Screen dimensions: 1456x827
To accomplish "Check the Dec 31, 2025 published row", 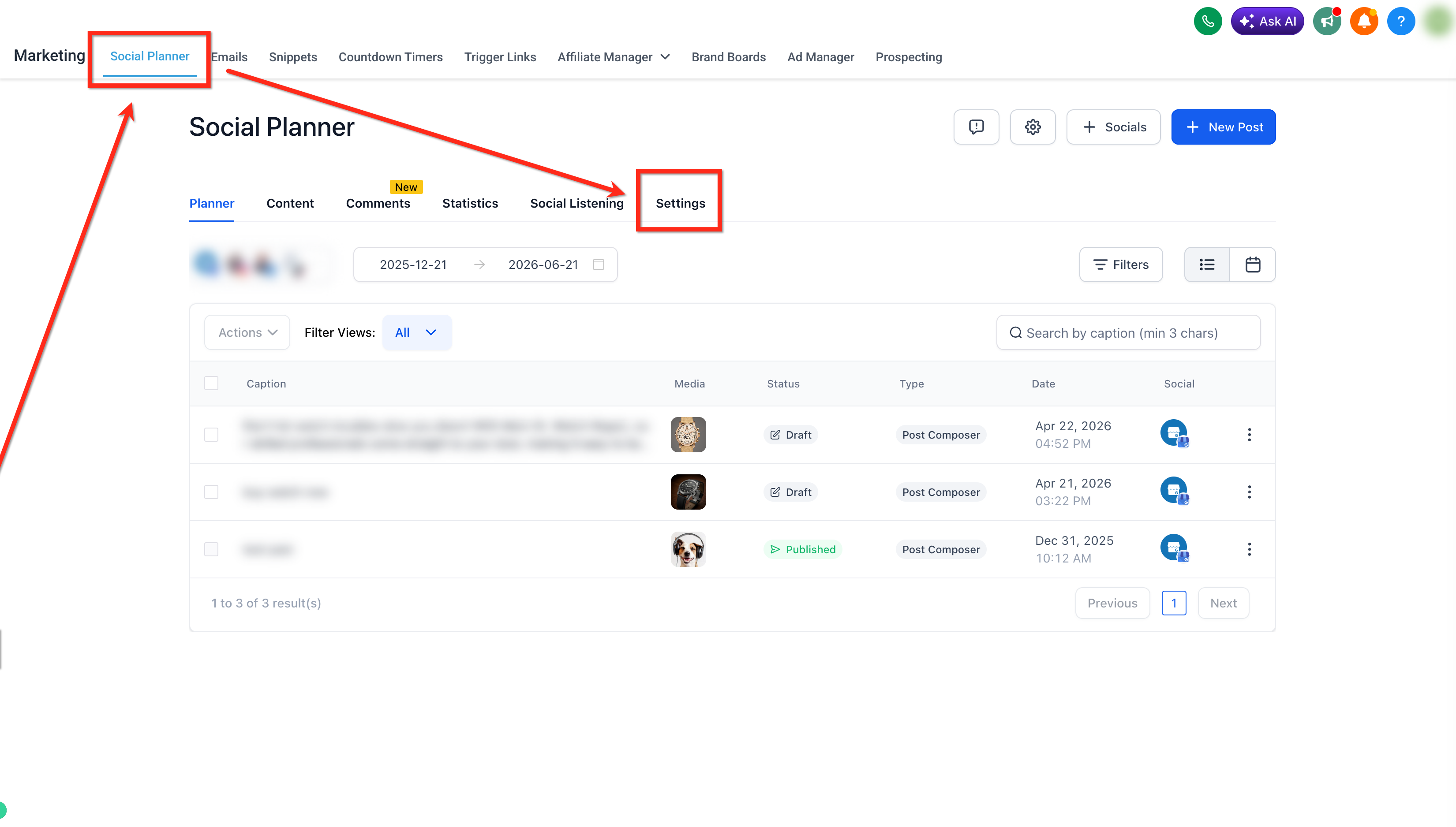I will tap(211, 549).
